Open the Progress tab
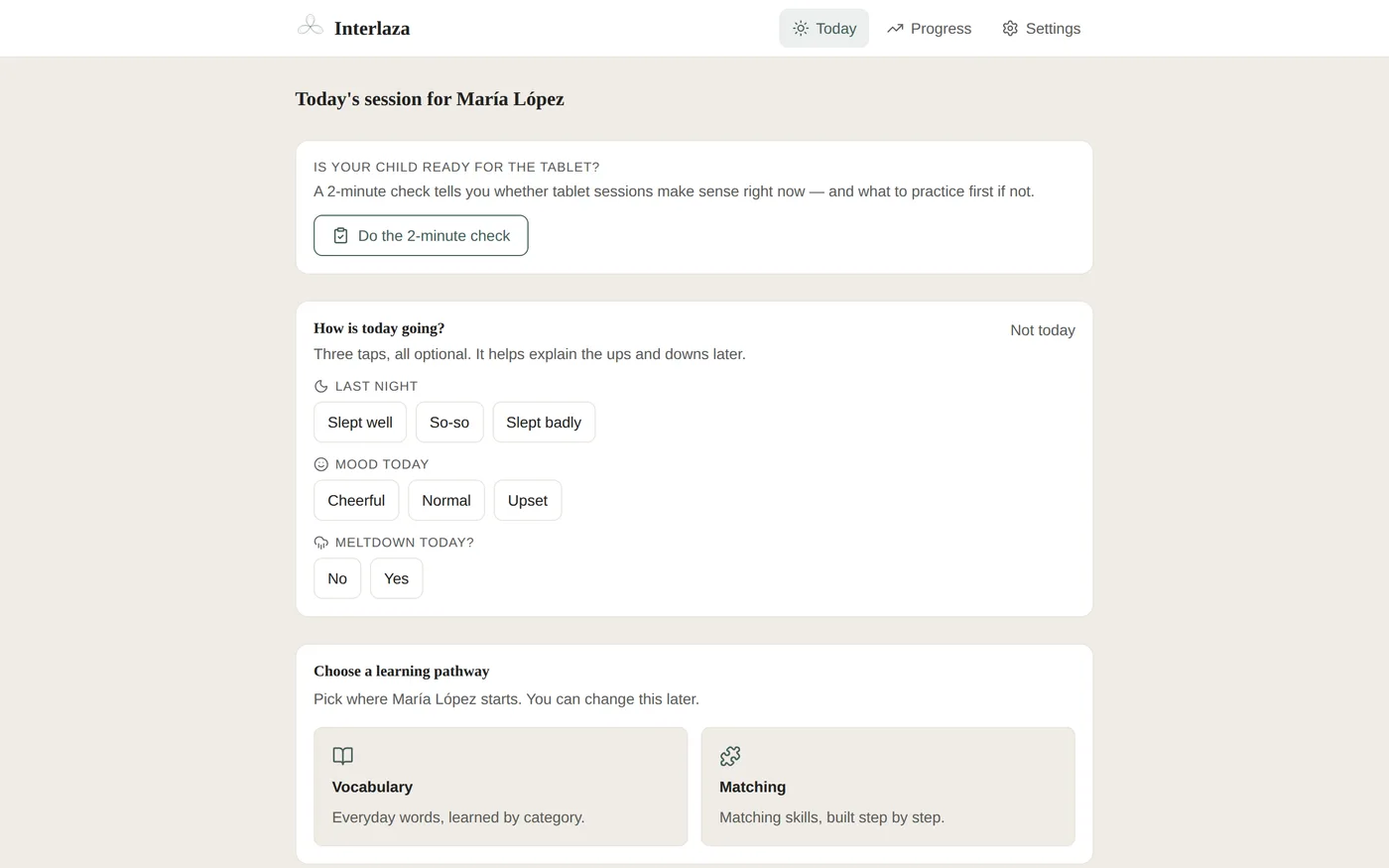The image size is (1389, 868). tap(930, 29)
